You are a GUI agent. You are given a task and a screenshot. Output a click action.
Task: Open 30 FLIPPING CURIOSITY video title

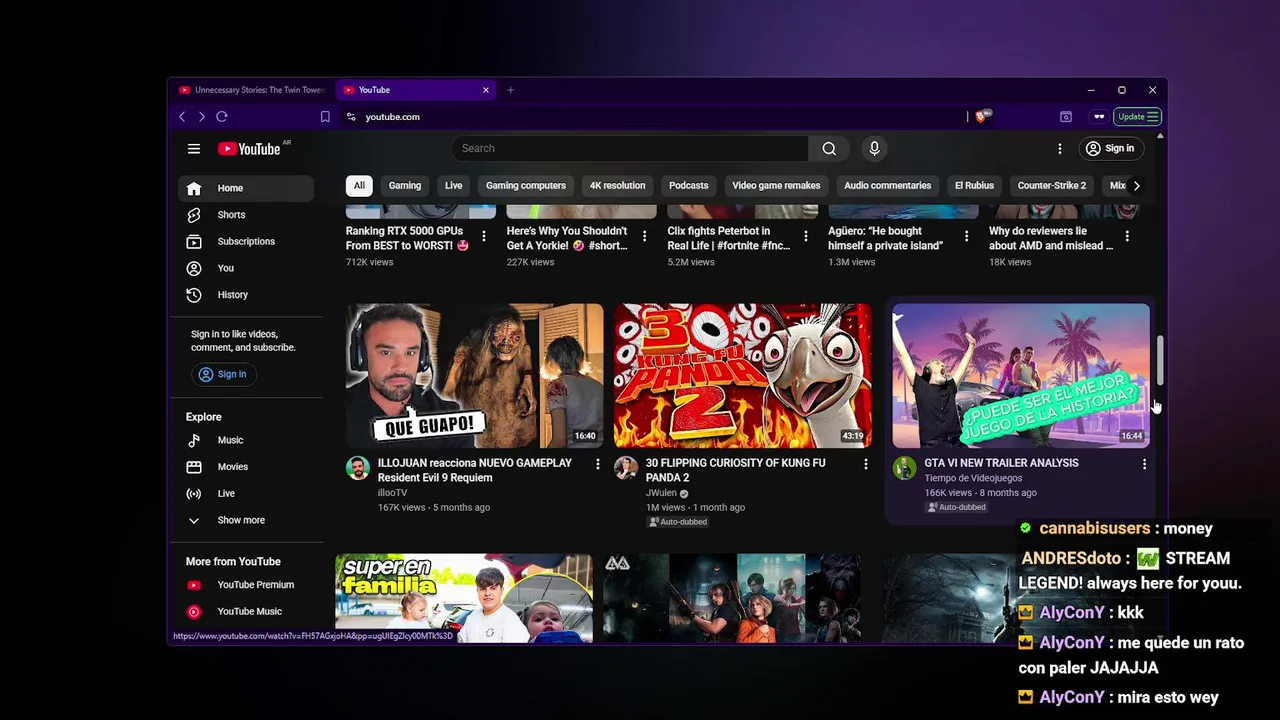tap(735, 470)
